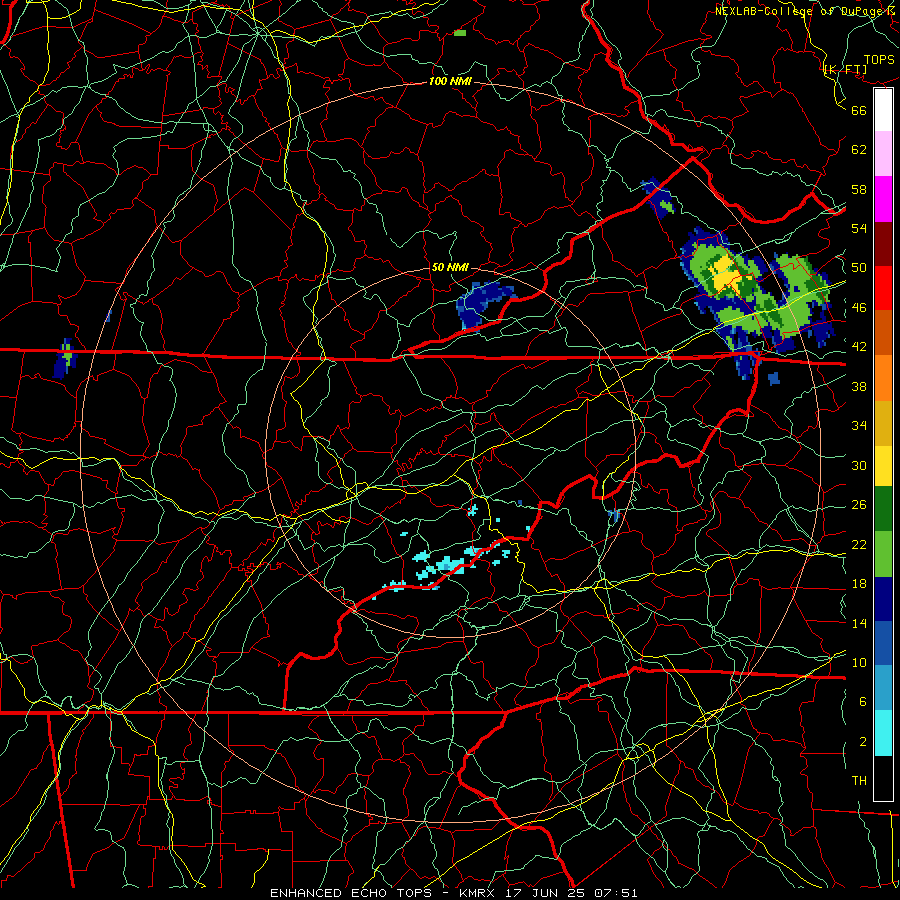This screenshot has height=900, width=900.
Task: Click the dark maroon swatch near 50
Action: click(x=883, y=244)
